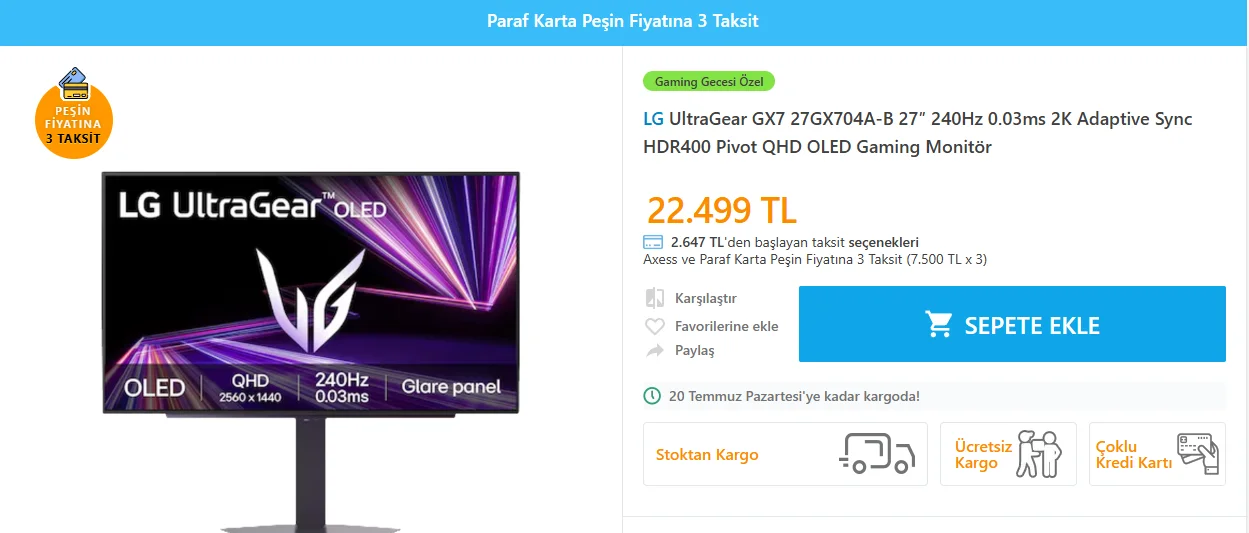Click the shopping cart icon on Sepete Ekle

coord(939,325)
